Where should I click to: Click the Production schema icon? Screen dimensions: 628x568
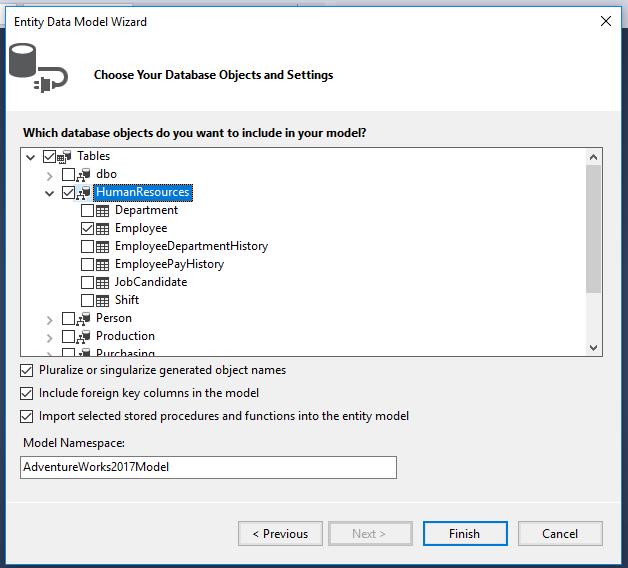click(83, 336)
